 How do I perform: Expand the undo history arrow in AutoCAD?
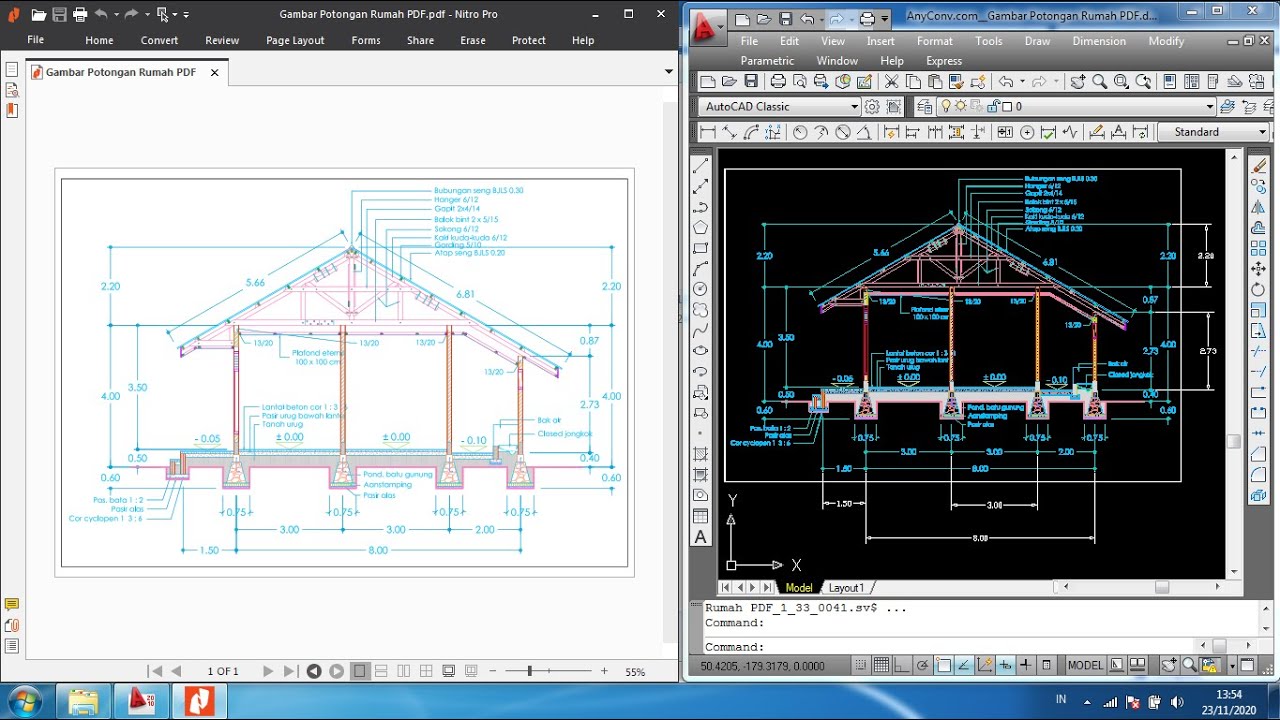point(1022,81)
